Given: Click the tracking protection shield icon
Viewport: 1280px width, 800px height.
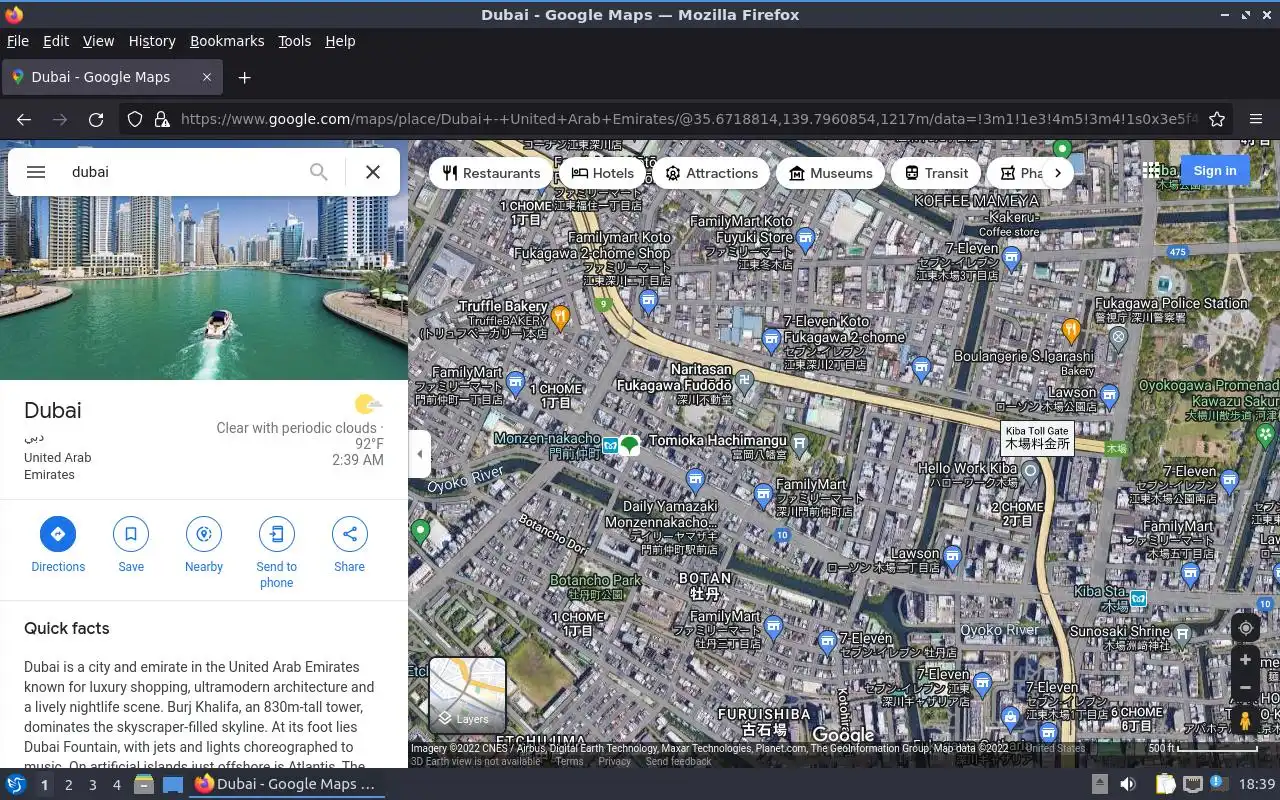Looking at the screenshot, I should 135,119.
